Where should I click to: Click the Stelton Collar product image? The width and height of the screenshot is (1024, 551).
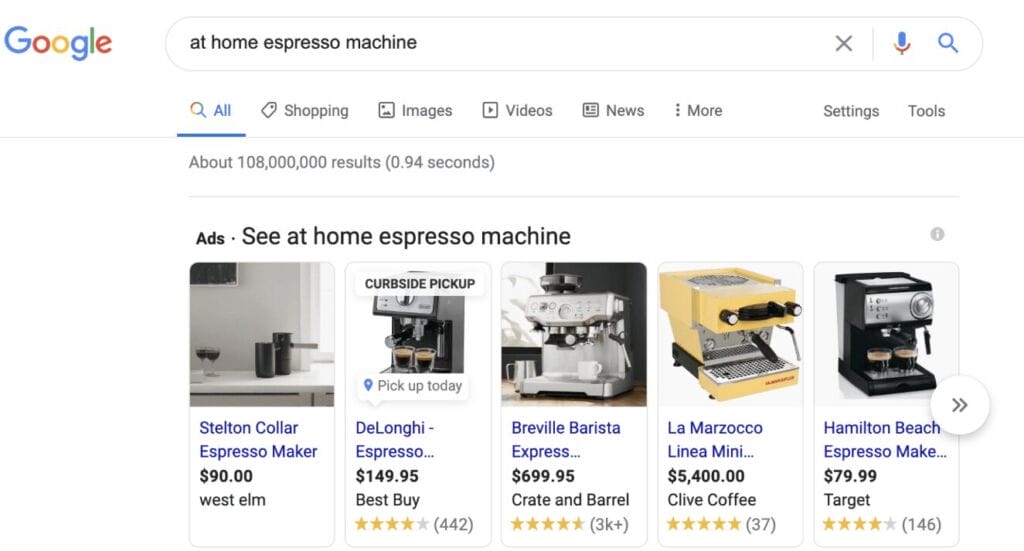[262, 334]
